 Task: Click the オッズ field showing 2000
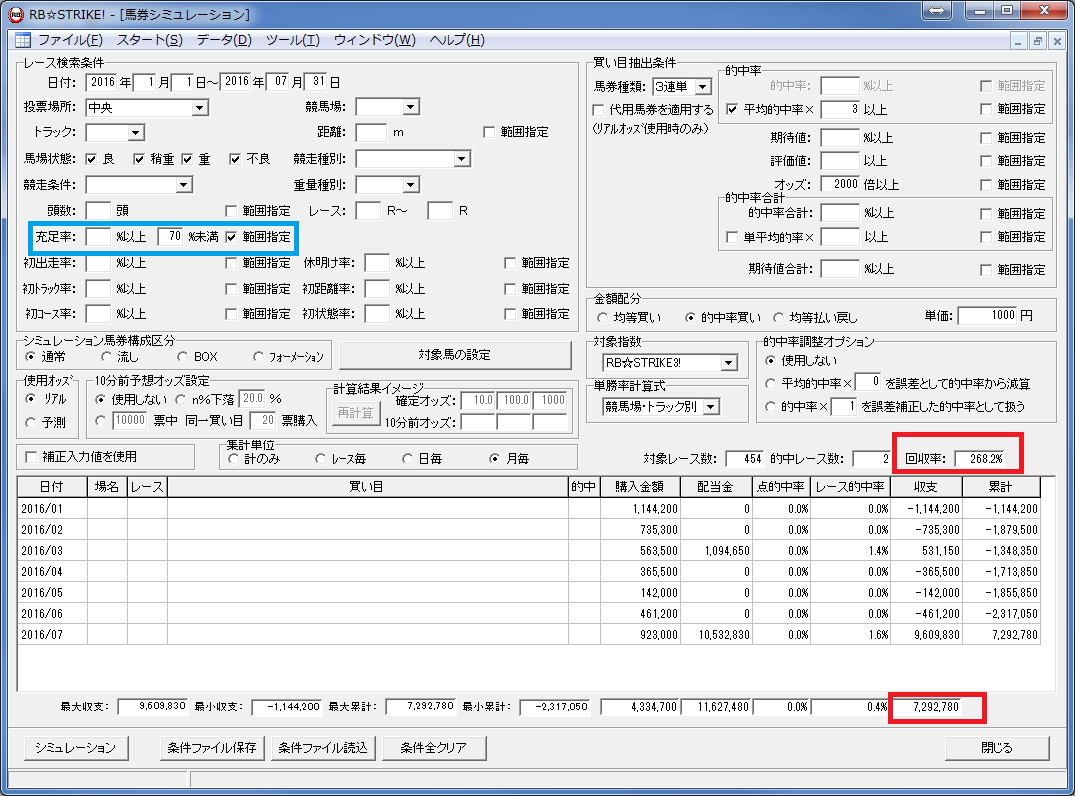[840, 184]
